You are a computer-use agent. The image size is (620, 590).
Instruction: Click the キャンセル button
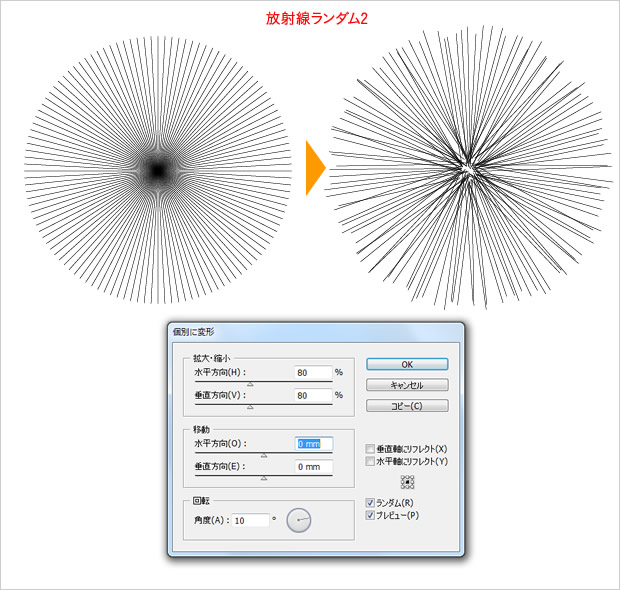[407, 385]
